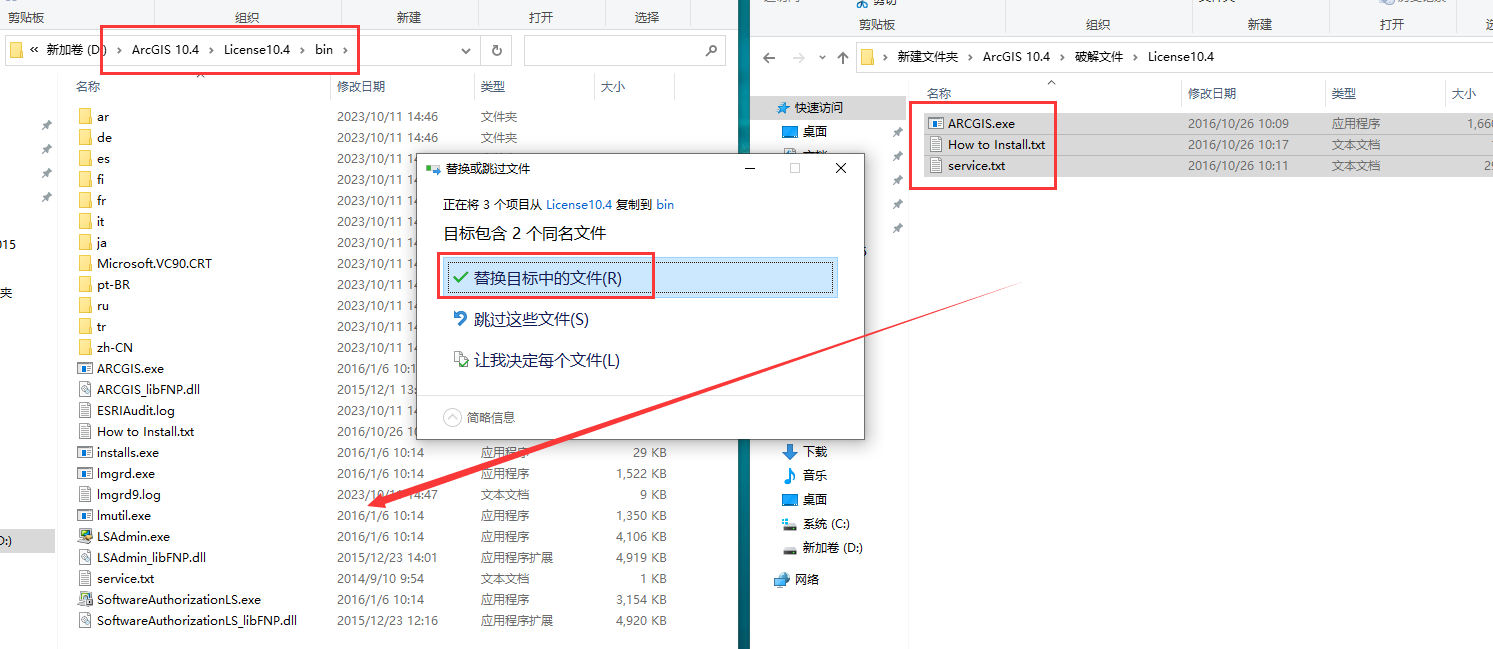Click the License10.4 source link in dialog
1493x649 pixels.
[x=579, y=204]
